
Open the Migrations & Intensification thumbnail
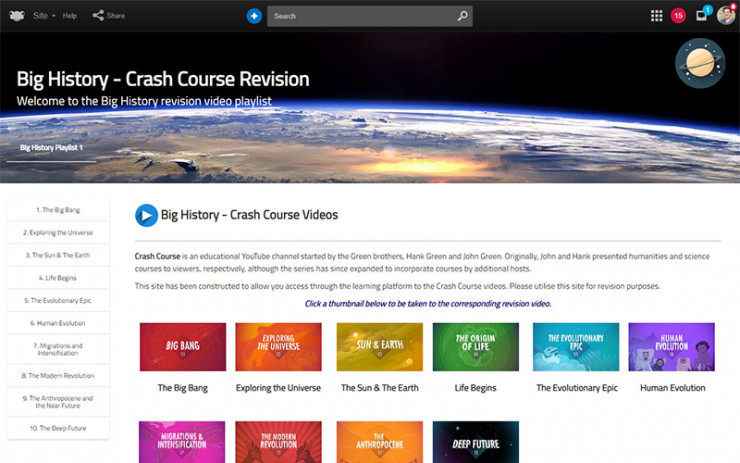[x=182, y=442]
